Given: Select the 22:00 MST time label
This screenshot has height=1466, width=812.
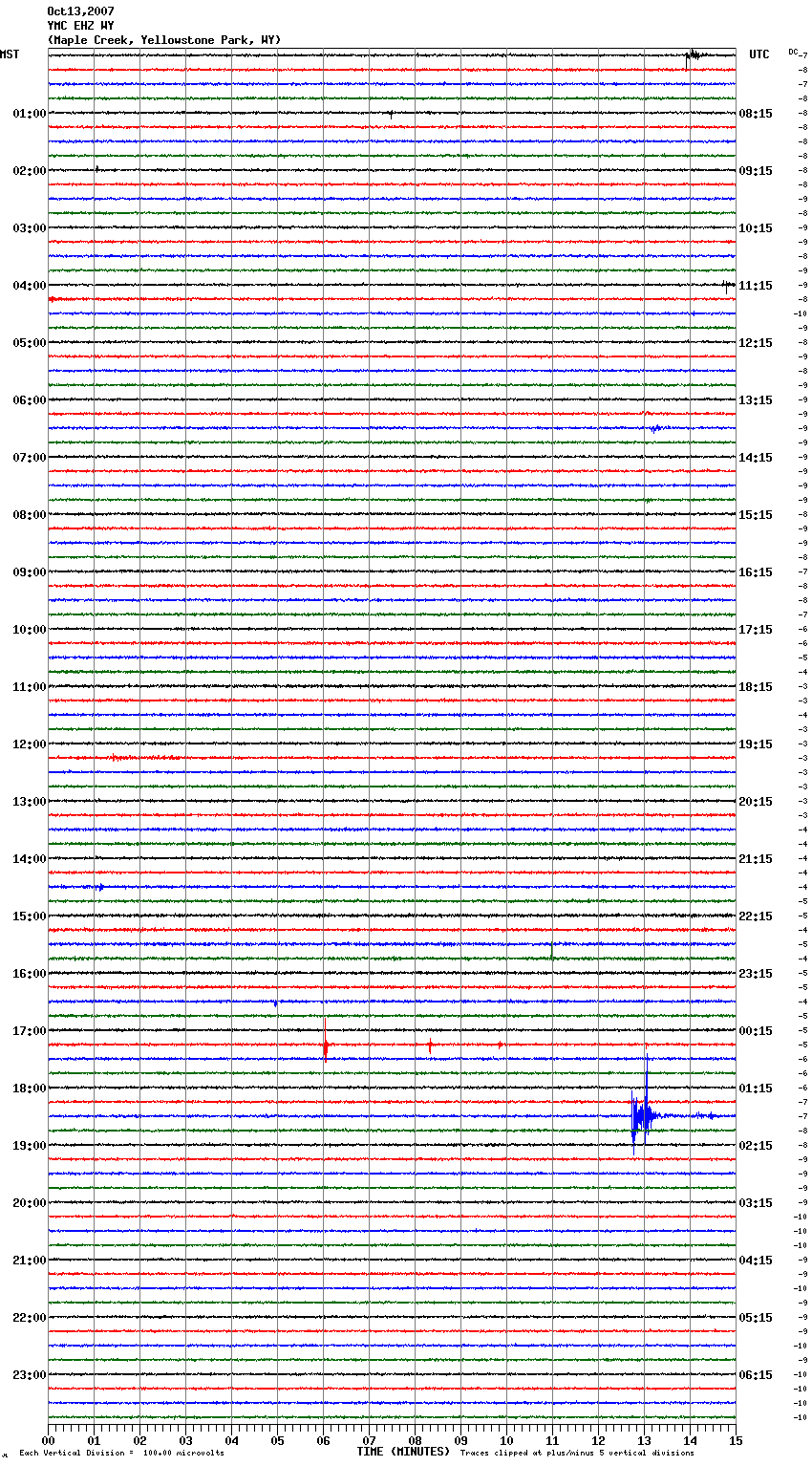Looking at the screenshot, I should (30, 1318).
